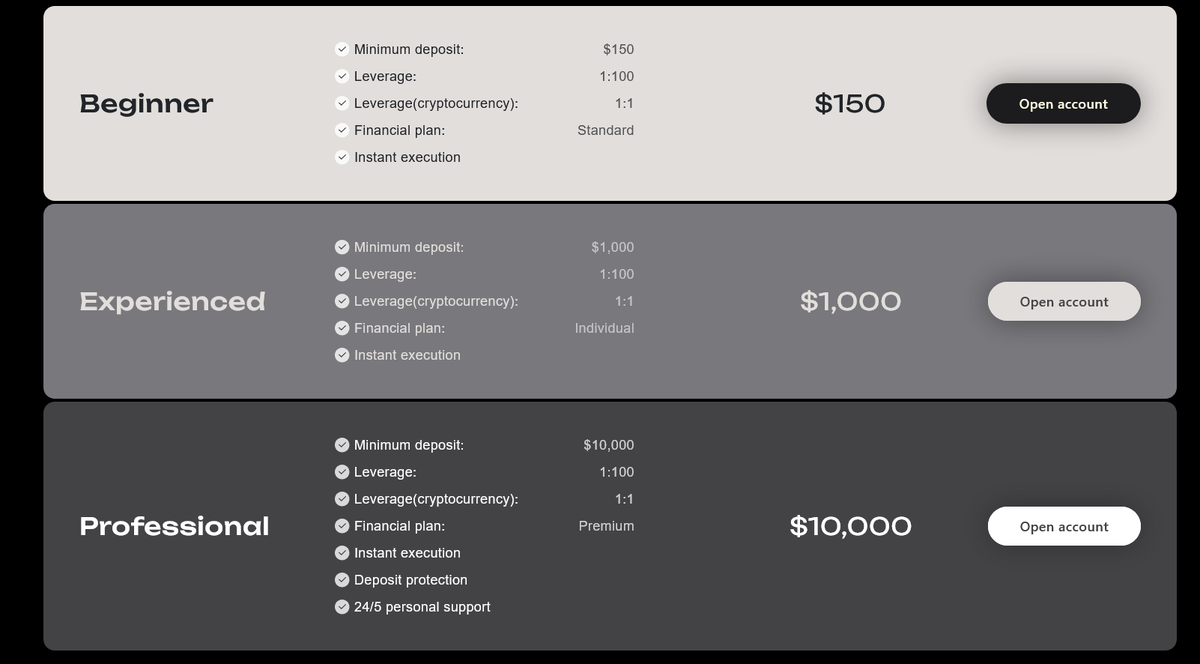Screen dimensions: 1200x664
Task: Click the checkmark next to Experienced's Financial plan
Action: point(341,327)
